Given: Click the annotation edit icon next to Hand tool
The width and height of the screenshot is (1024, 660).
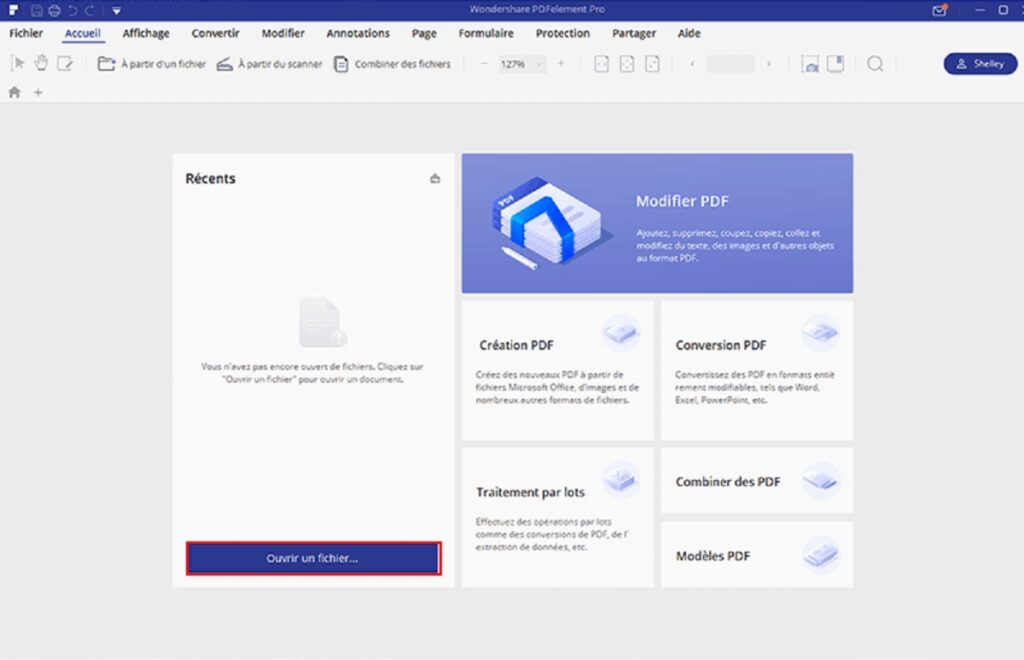Looking at the screenshot, I should (x=65, y=63).
